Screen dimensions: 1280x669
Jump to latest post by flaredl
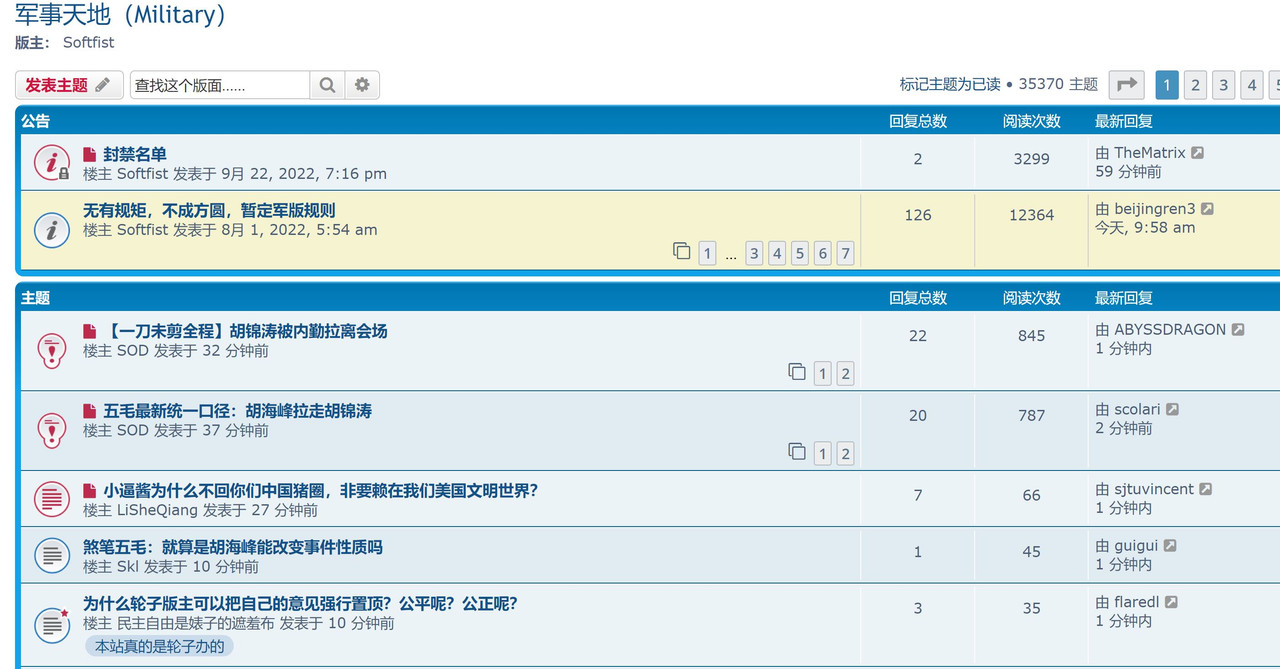pos(1171,602)
